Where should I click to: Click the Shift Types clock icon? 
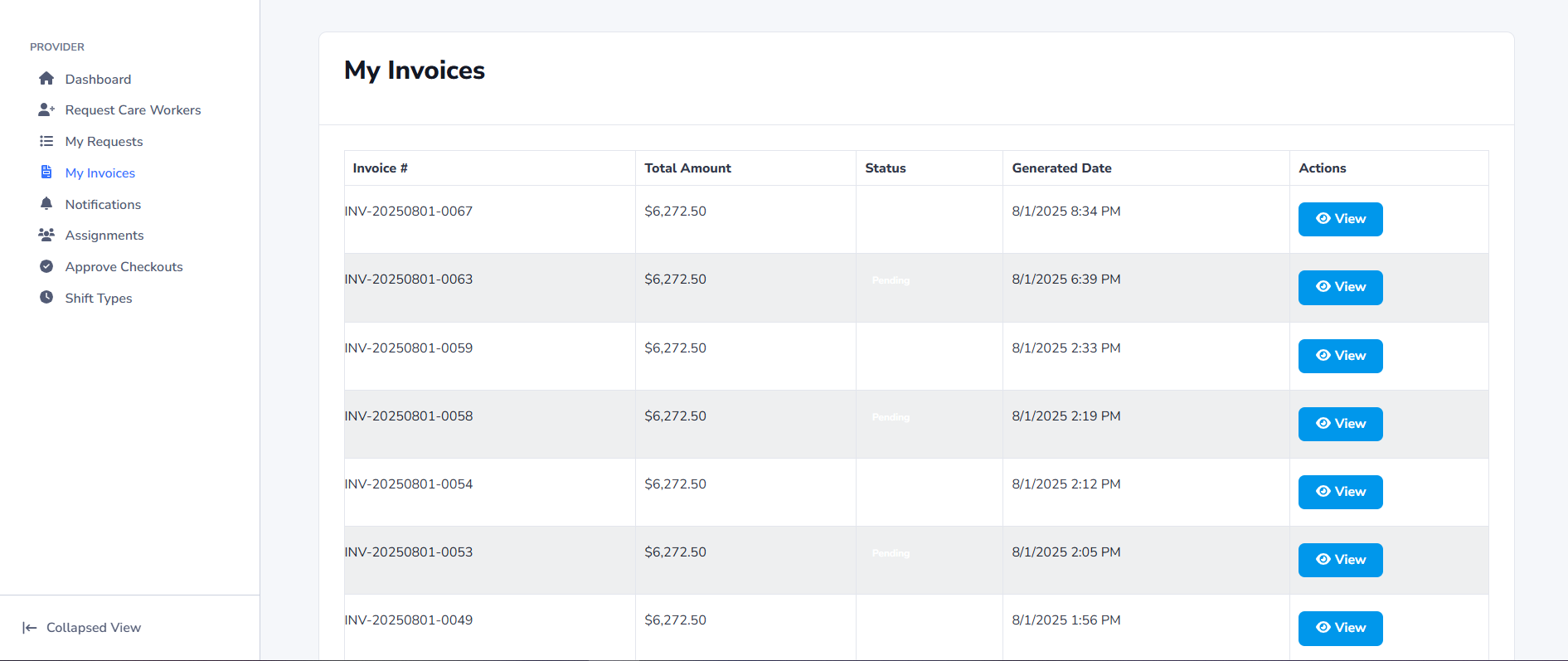point(46,298)
